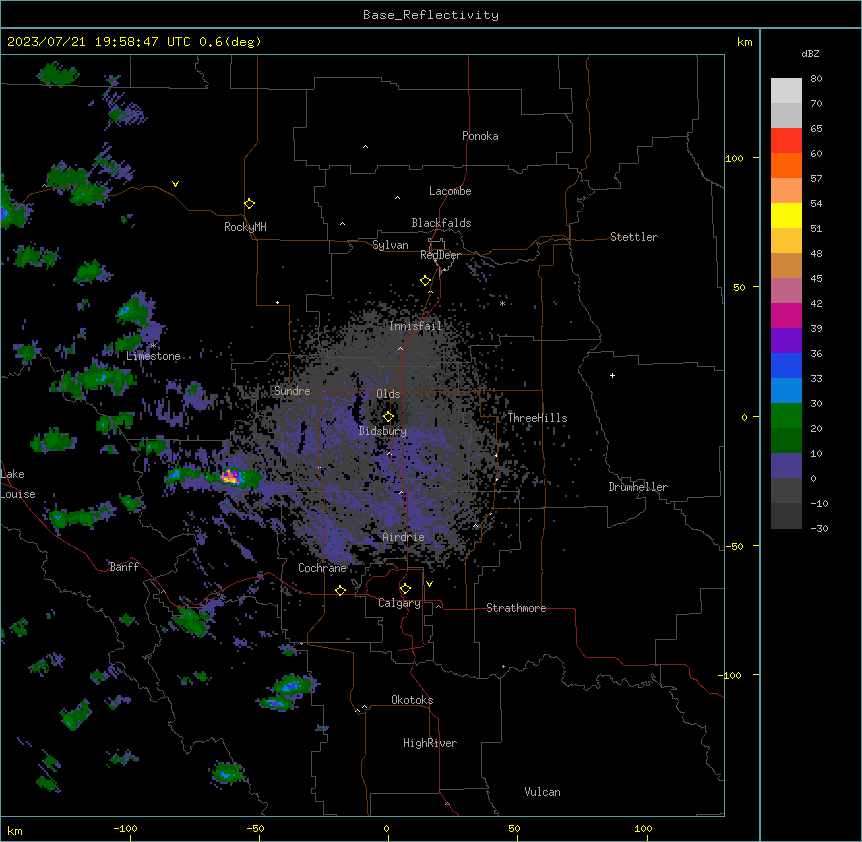This screenshot has width=862, height=842.
Task: Click the Base_Reflectivity title
Action: click(x=431, y=15)
